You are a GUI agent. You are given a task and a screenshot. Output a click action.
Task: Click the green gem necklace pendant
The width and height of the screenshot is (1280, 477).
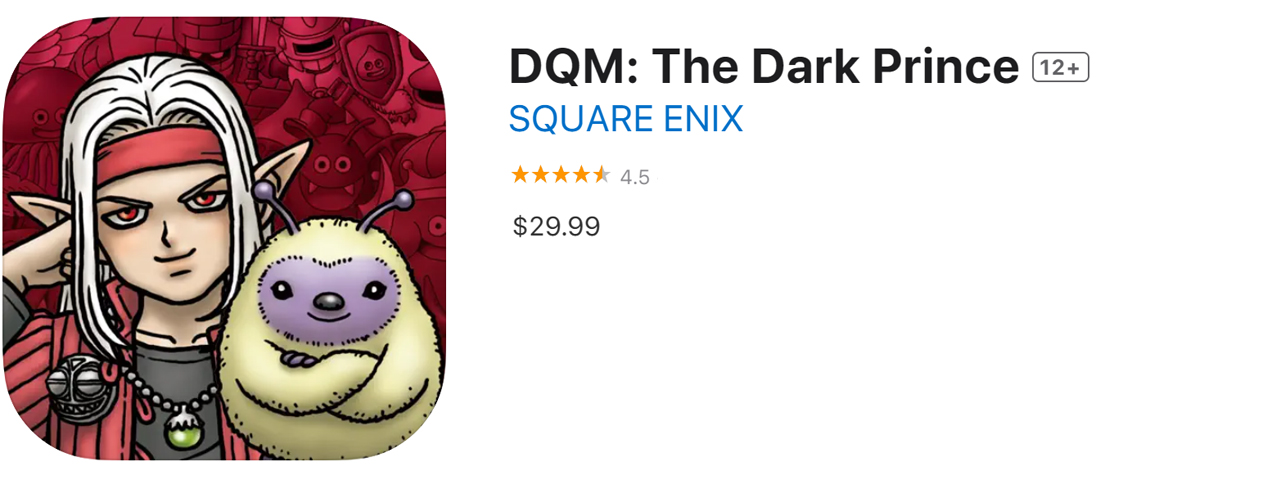tap(183, 433)
